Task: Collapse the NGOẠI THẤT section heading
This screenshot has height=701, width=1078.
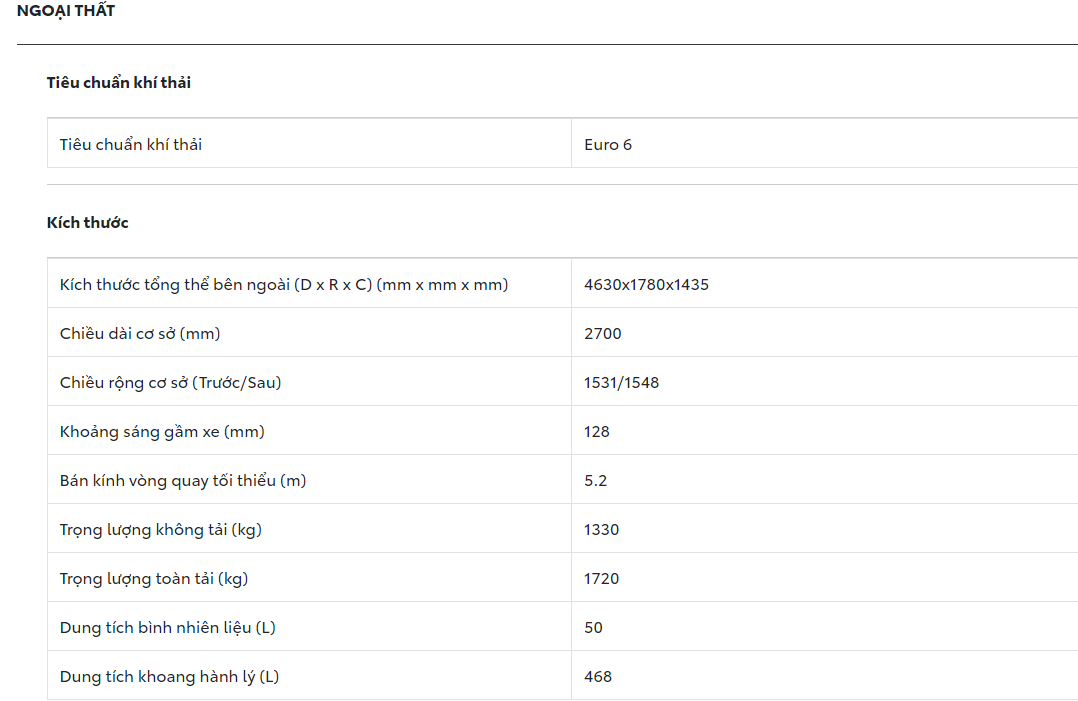Action: click(66, 11)
